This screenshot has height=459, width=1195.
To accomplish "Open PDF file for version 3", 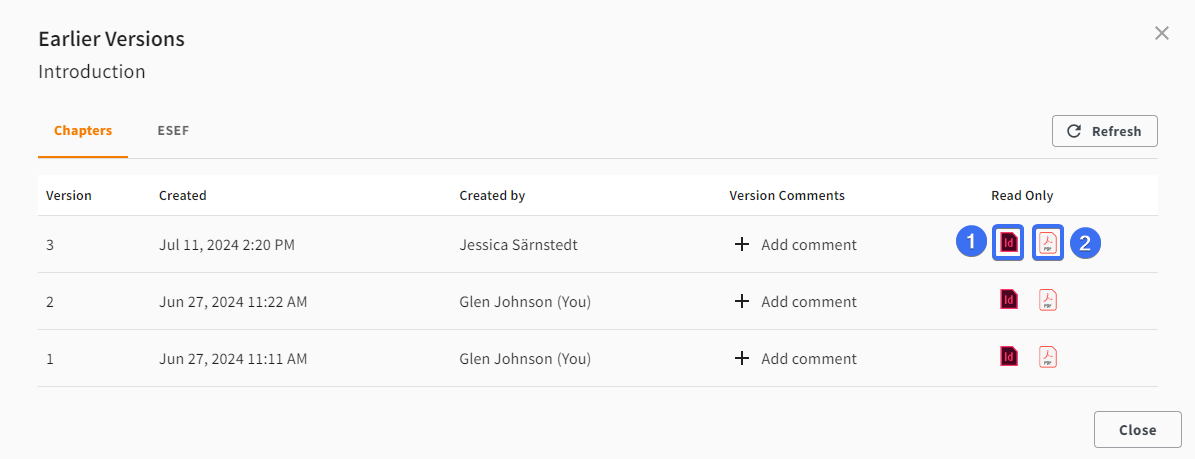I will click(x=1048, y=243).
